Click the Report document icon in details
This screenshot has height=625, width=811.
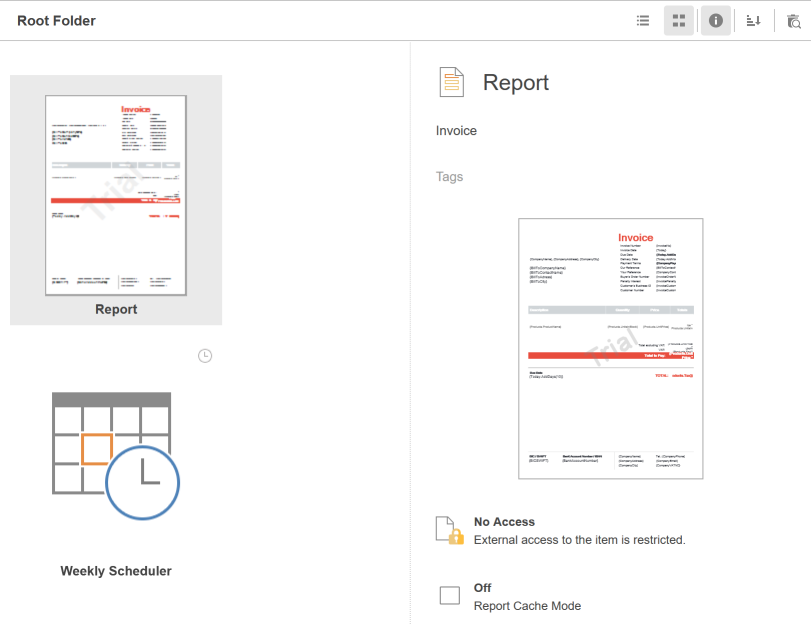[452, 83]
